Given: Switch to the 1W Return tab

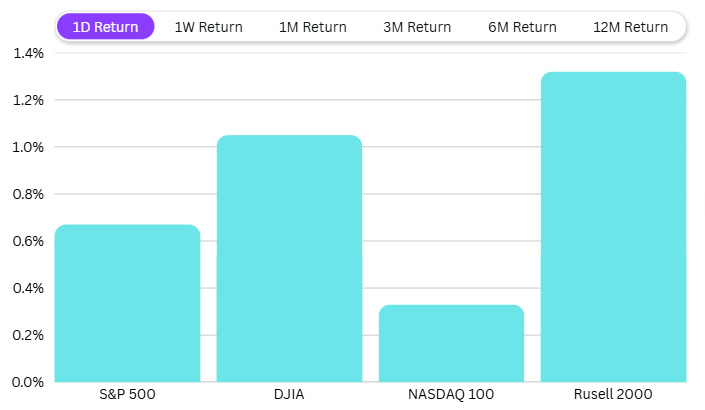Looking at the screenshot, I should pyautogui.click(x=208, y=27).
